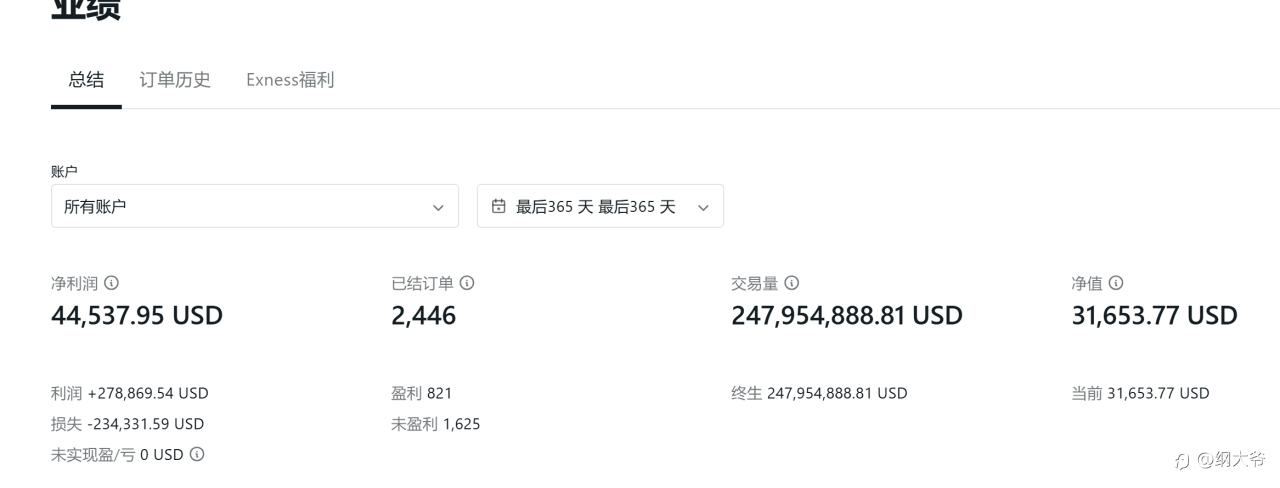Click the calendar icon in date selector
Image resolution: width=1280 pixels, height=488 pixels.
pyautogui.click(x=499, y=206)
